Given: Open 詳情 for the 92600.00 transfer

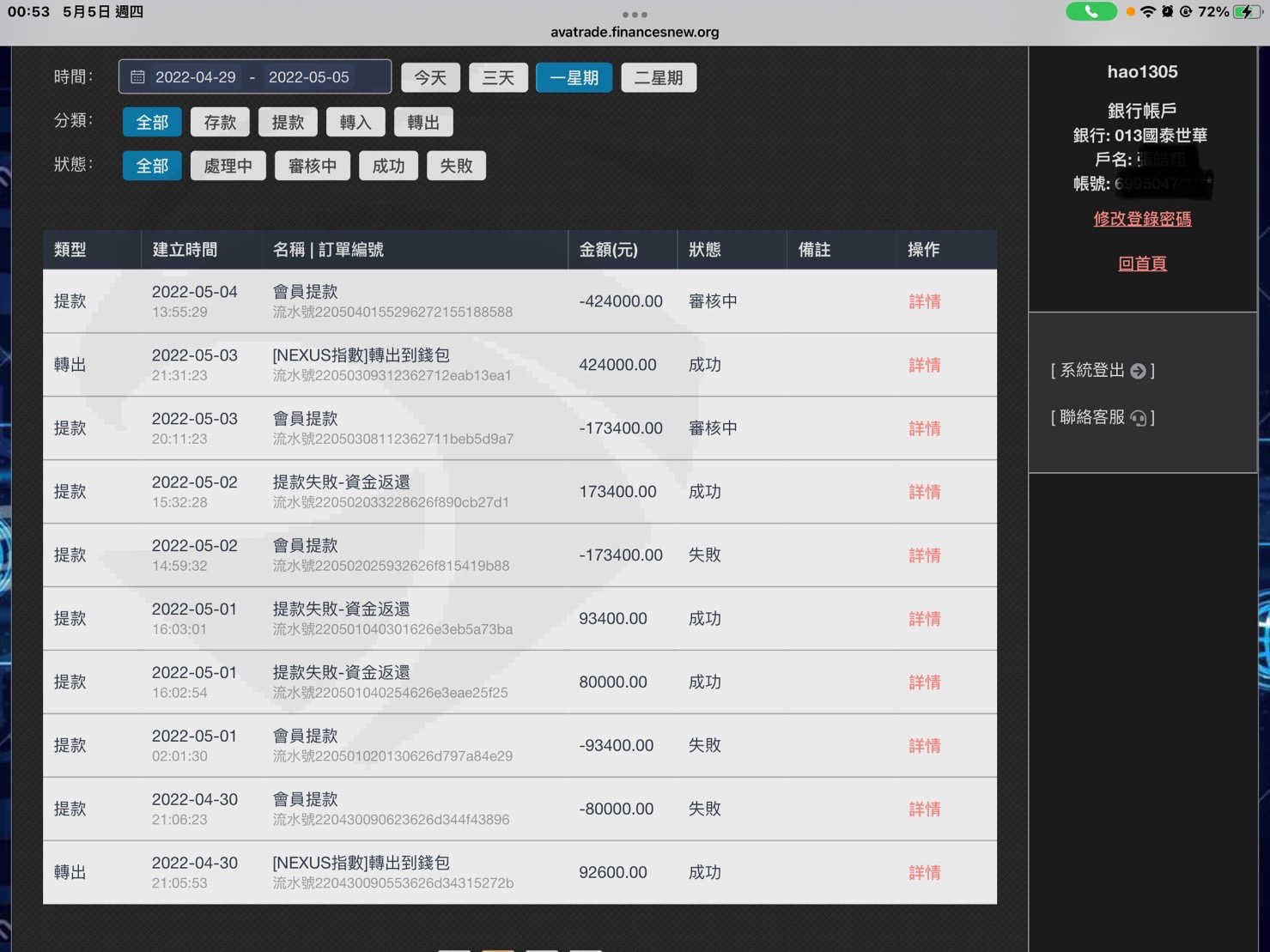Looking at the screenshot, I should pyautogui.click(x=924, y=872).
